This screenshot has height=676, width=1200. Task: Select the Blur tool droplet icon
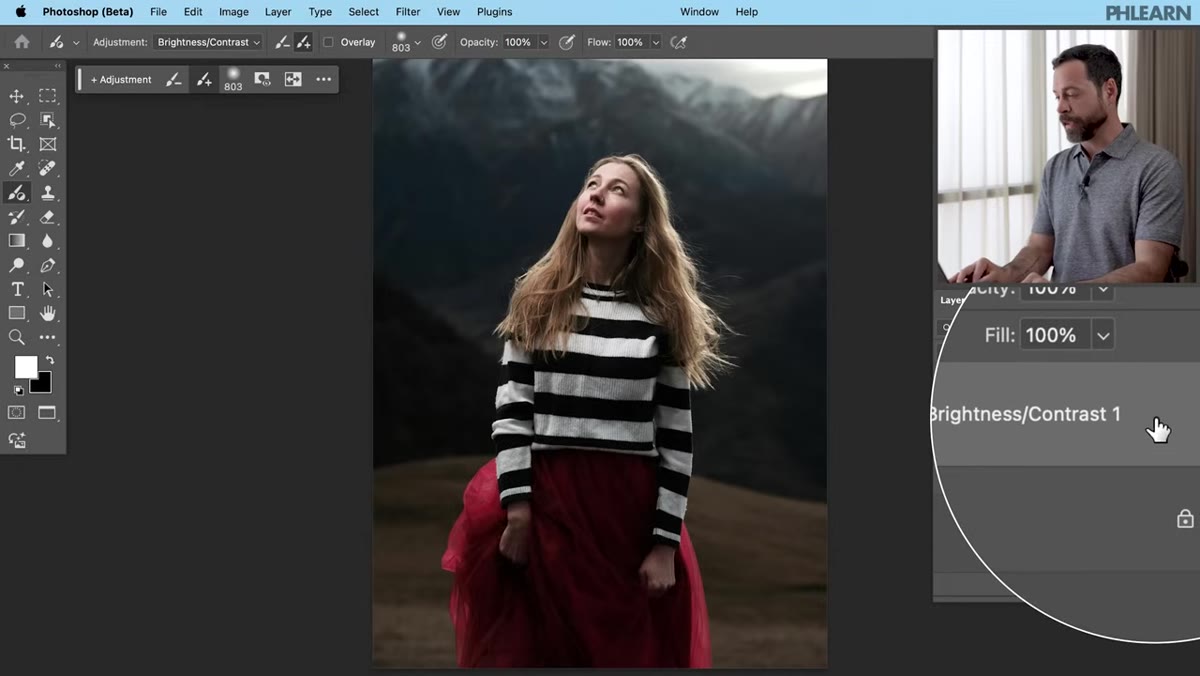click(x=47, y=241)
